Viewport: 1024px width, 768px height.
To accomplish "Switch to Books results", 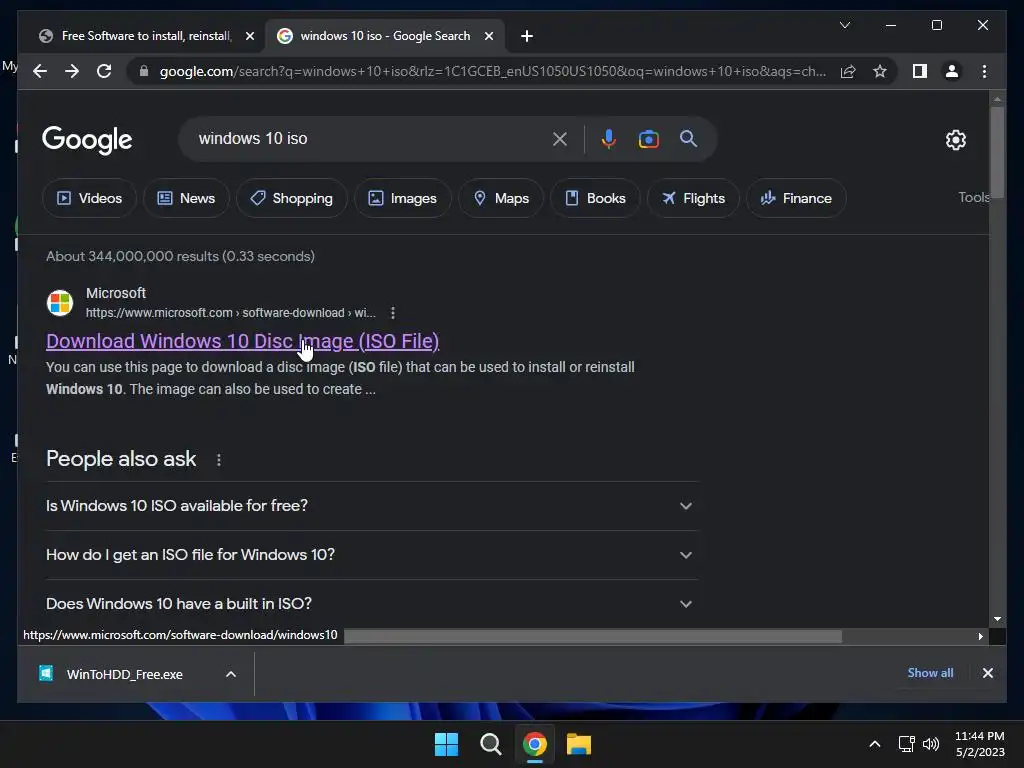I will (595, 198).
